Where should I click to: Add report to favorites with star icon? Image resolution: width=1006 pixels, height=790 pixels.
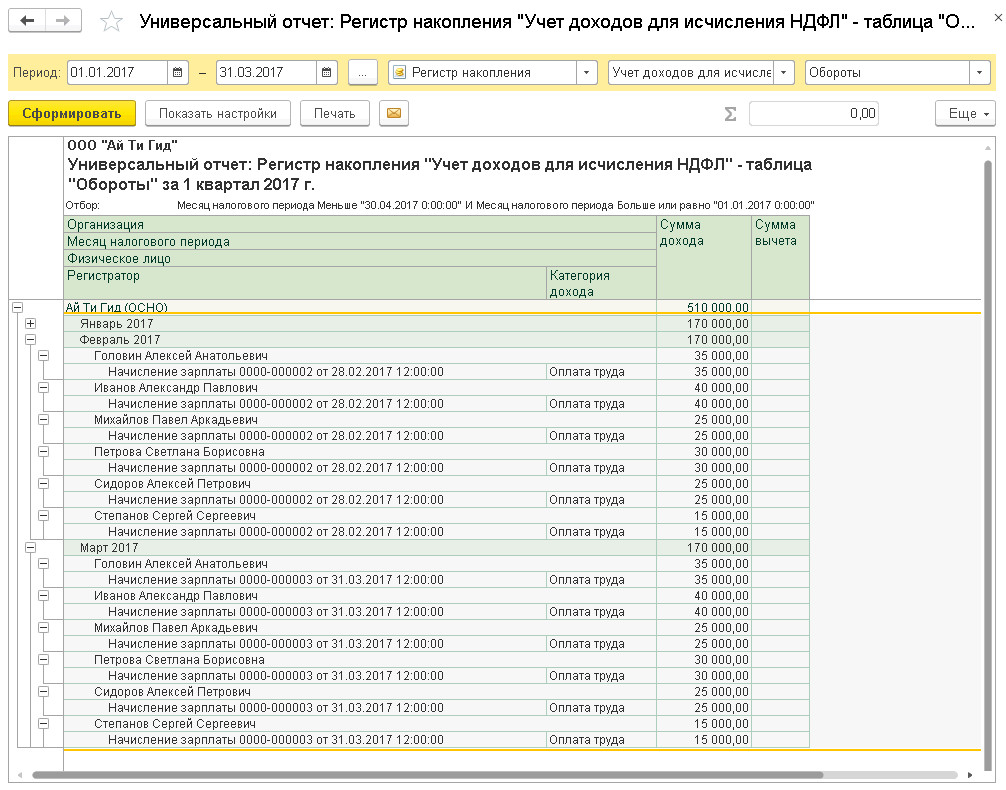(112, 22)
